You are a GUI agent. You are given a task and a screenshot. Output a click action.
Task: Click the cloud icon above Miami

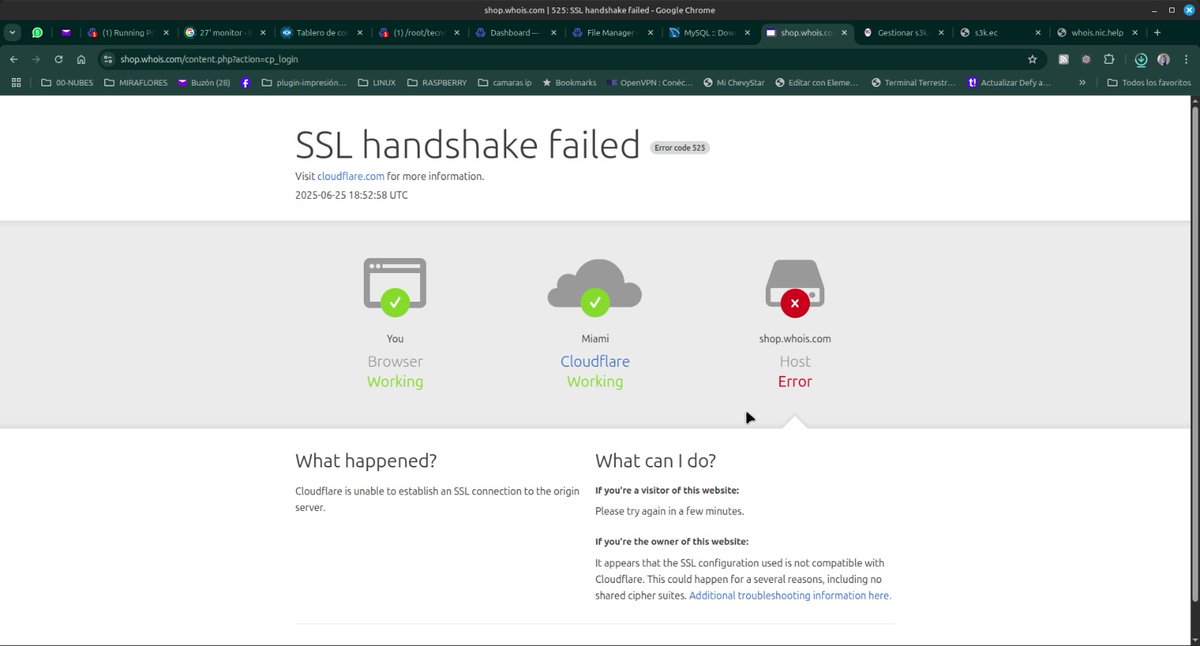(x=595, y=286)
